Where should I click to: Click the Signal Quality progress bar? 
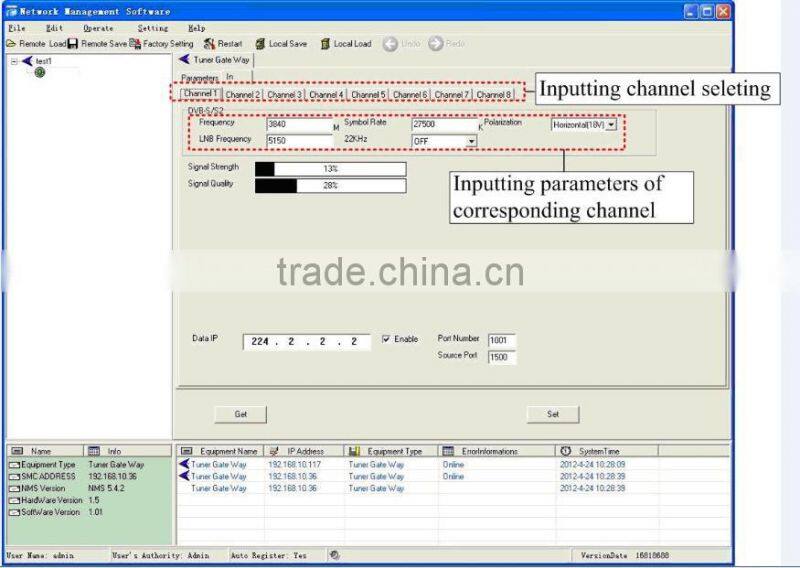tap(330, 185)
